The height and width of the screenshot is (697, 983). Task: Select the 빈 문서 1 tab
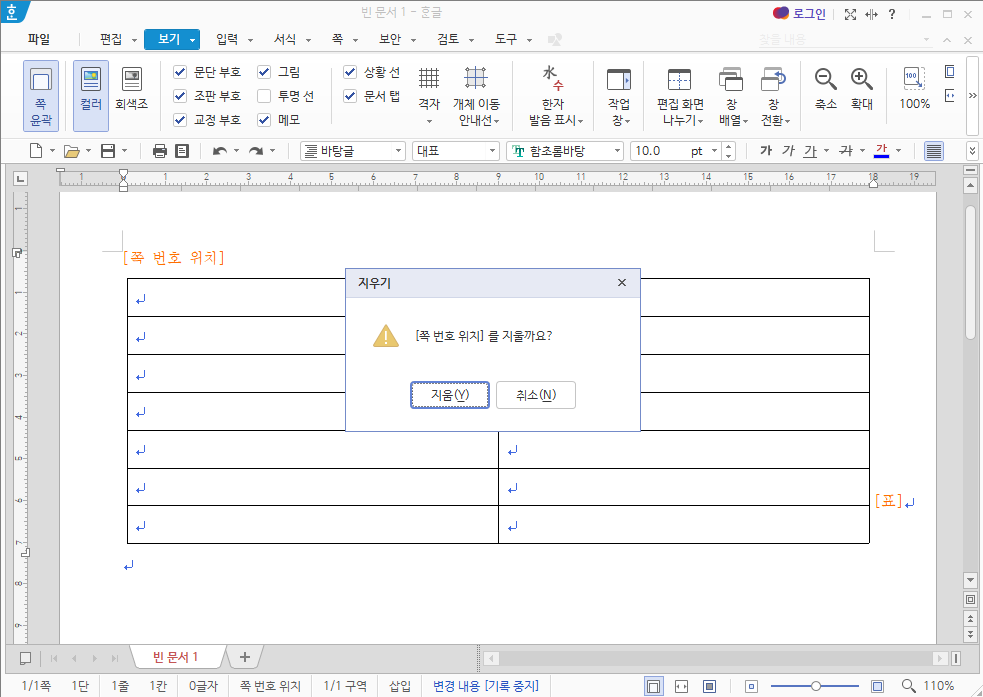[x=176, y=657]
